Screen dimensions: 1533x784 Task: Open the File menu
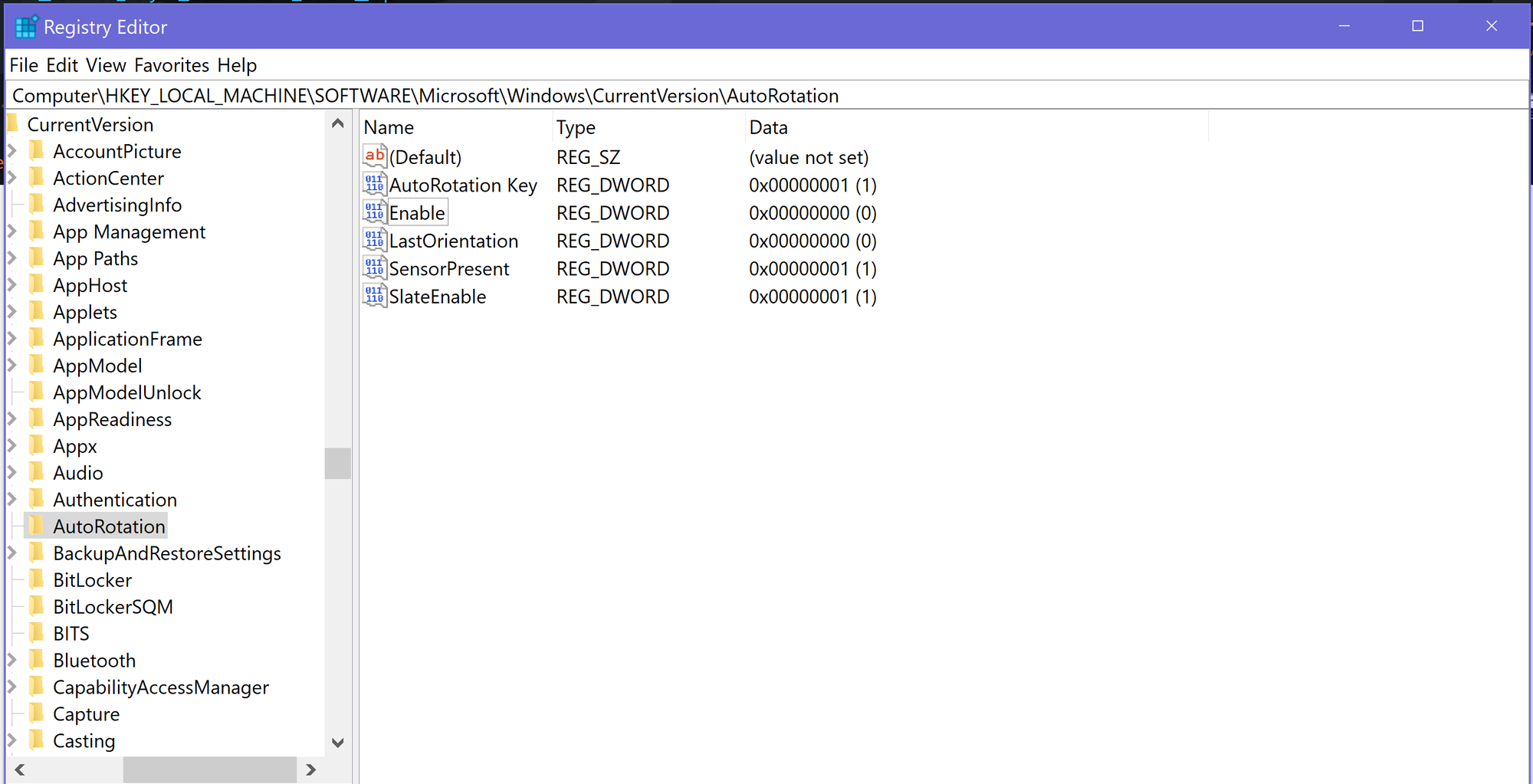pos(24,65)
